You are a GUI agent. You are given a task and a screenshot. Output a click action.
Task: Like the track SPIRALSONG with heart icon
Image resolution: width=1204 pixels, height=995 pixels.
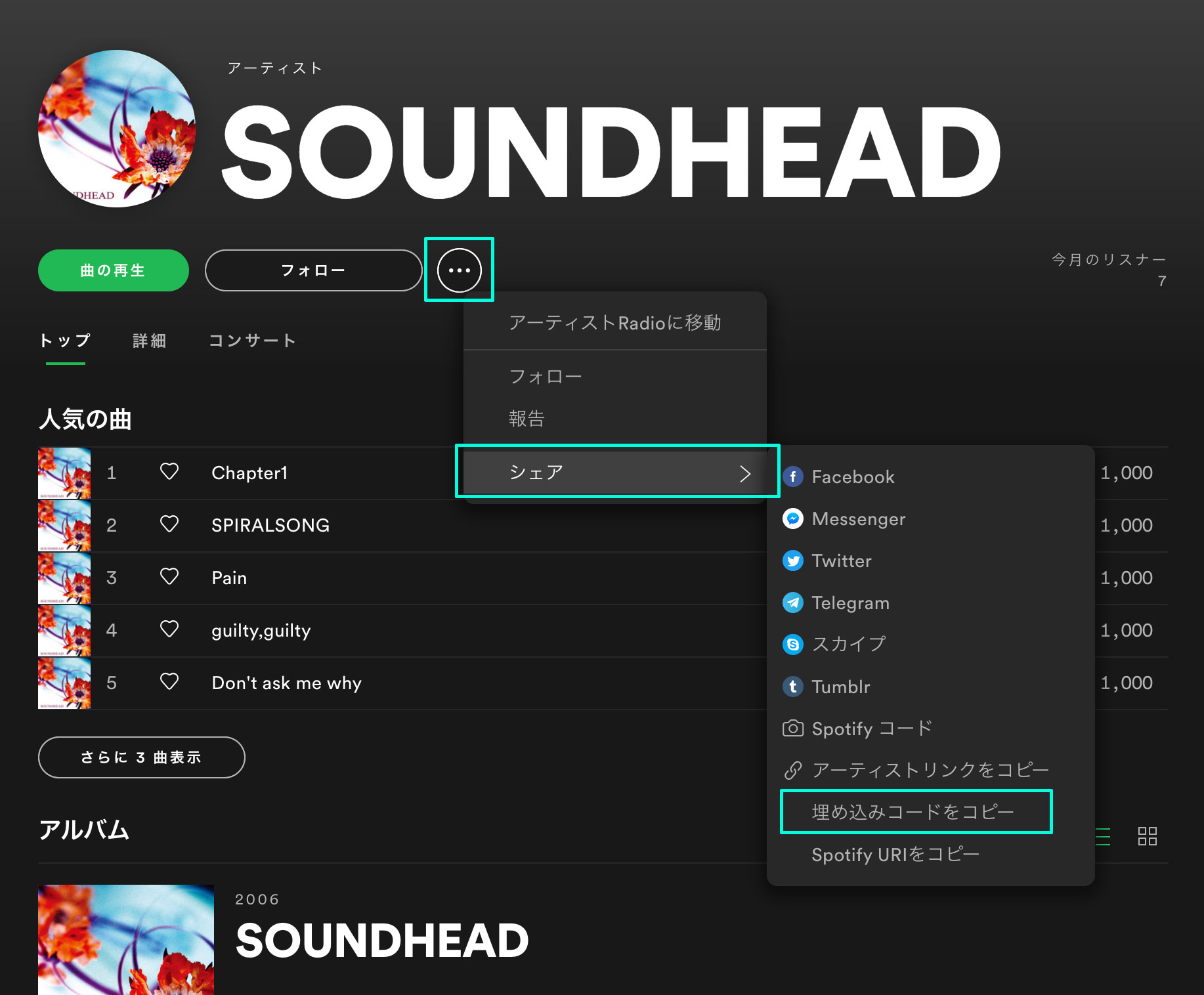pyautogui.click(x=169, y=524)
